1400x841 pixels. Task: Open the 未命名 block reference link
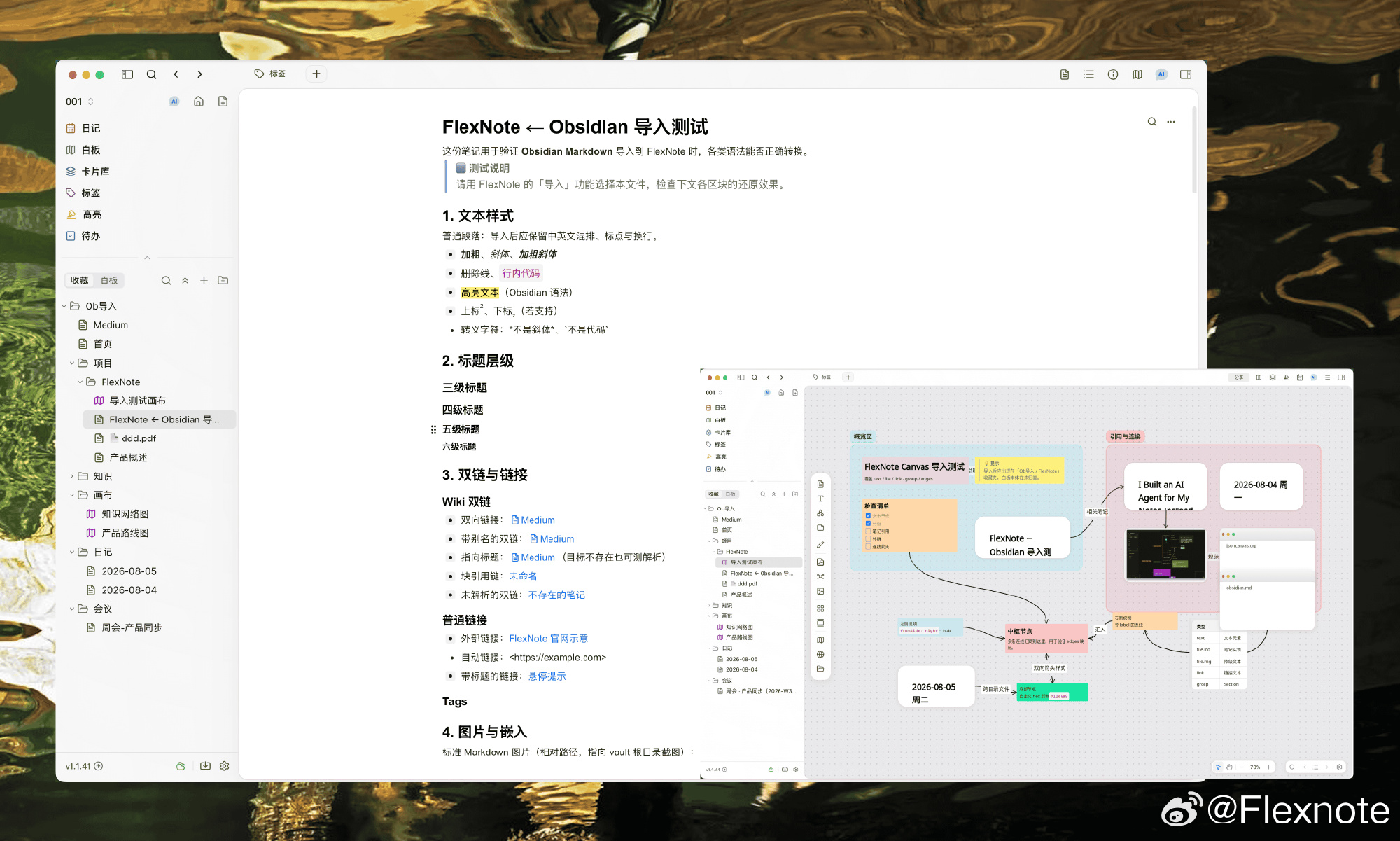[523, 576]
